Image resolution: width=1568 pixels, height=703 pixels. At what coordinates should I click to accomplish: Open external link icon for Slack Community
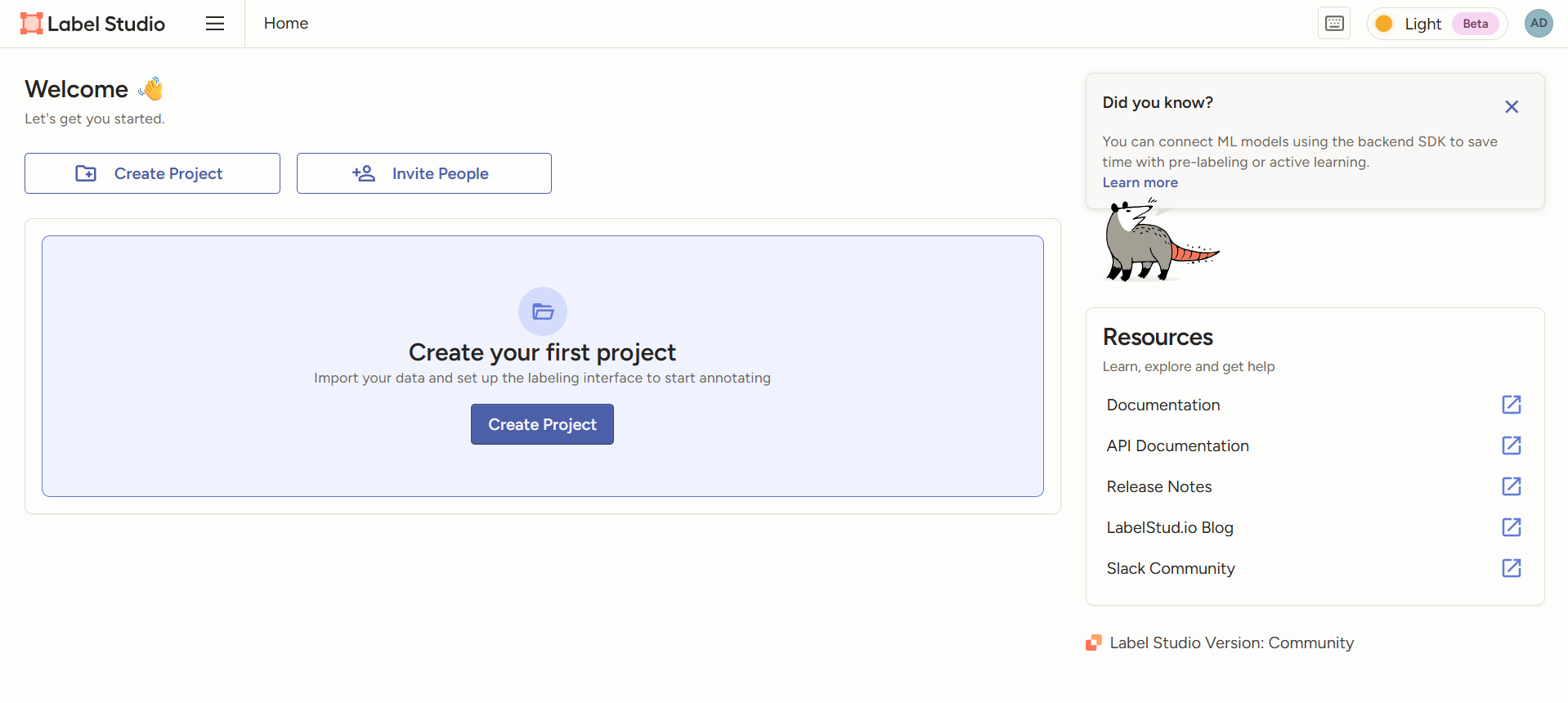click(1511, 568)
